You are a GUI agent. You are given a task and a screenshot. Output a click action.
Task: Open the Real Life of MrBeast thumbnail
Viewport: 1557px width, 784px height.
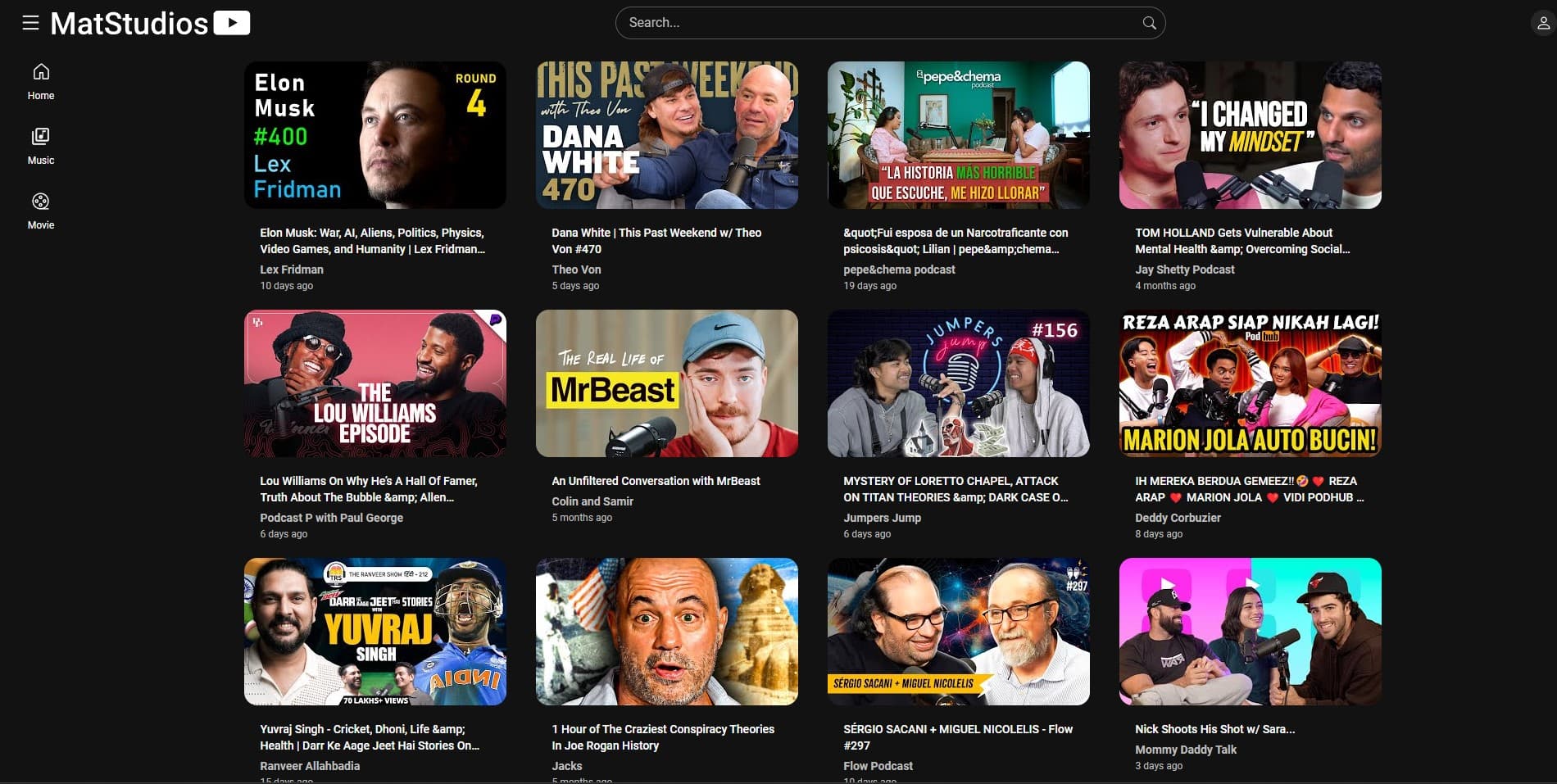pyautogui.click(x=667, y=383)
